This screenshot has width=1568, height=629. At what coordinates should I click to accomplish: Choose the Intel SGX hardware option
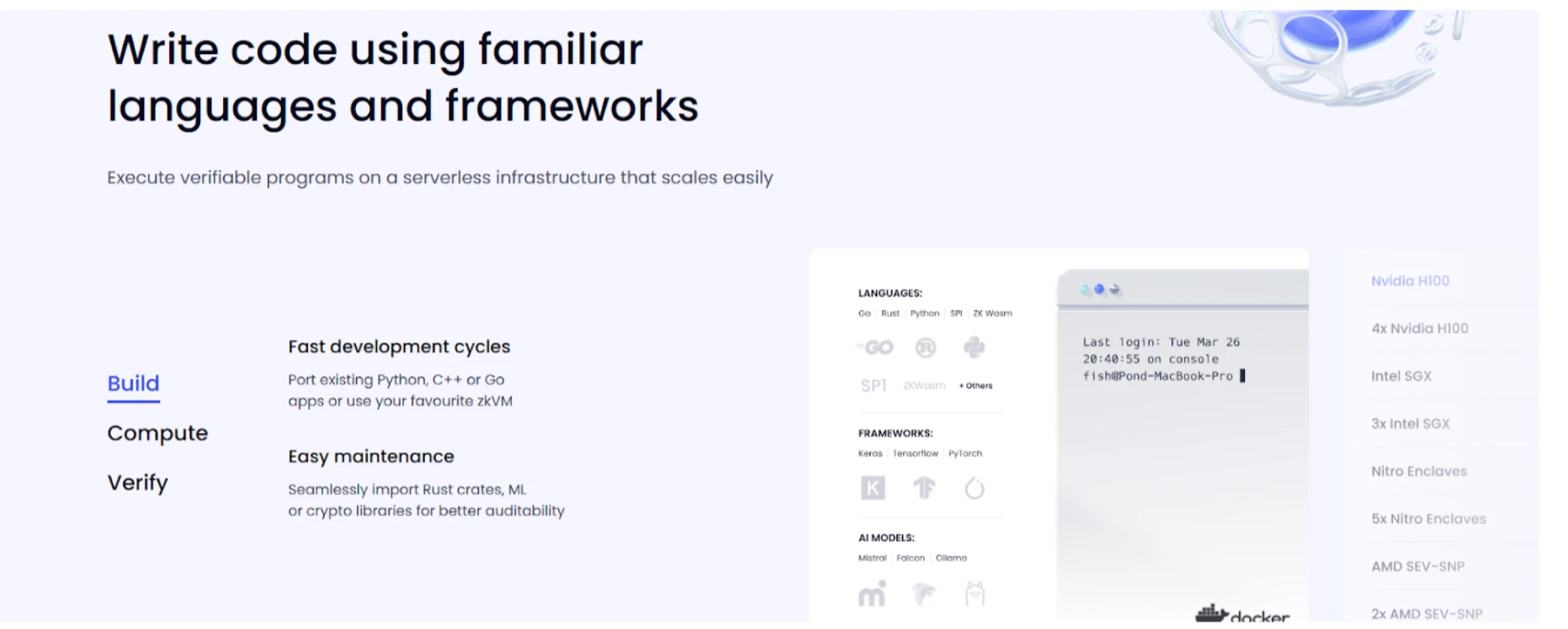pos(1401,376)
